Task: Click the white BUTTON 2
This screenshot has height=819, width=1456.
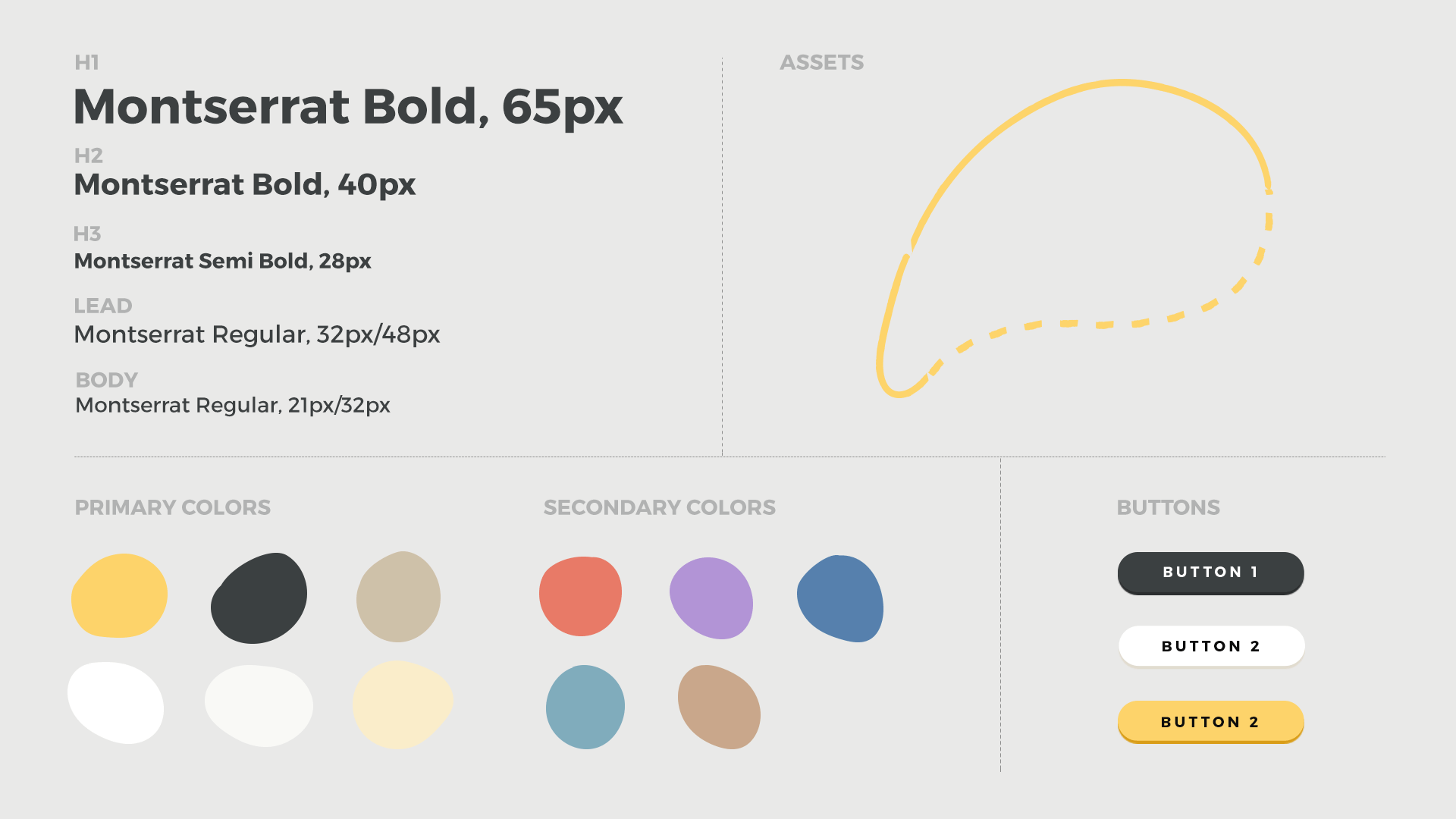Action: (1211, 646)
